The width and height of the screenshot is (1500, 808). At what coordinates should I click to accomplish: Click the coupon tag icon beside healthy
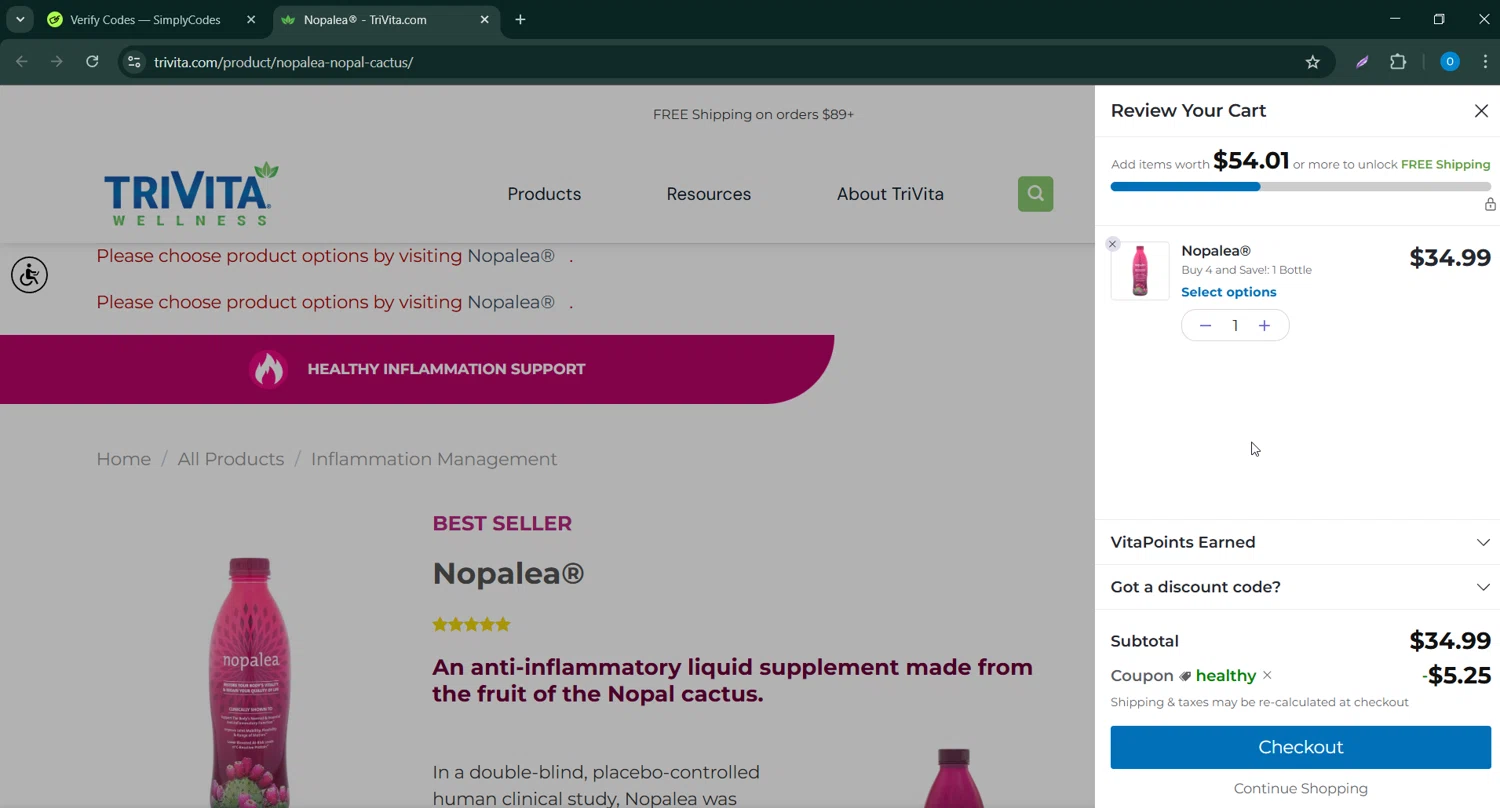pos(1185,676)
